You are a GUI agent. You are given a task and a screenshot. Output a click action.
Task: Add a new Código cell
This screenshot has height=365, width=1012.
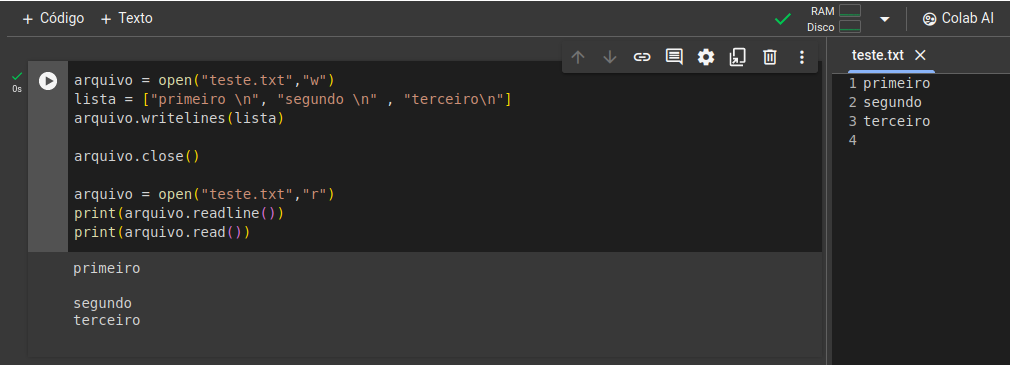(x=54, y=19)
